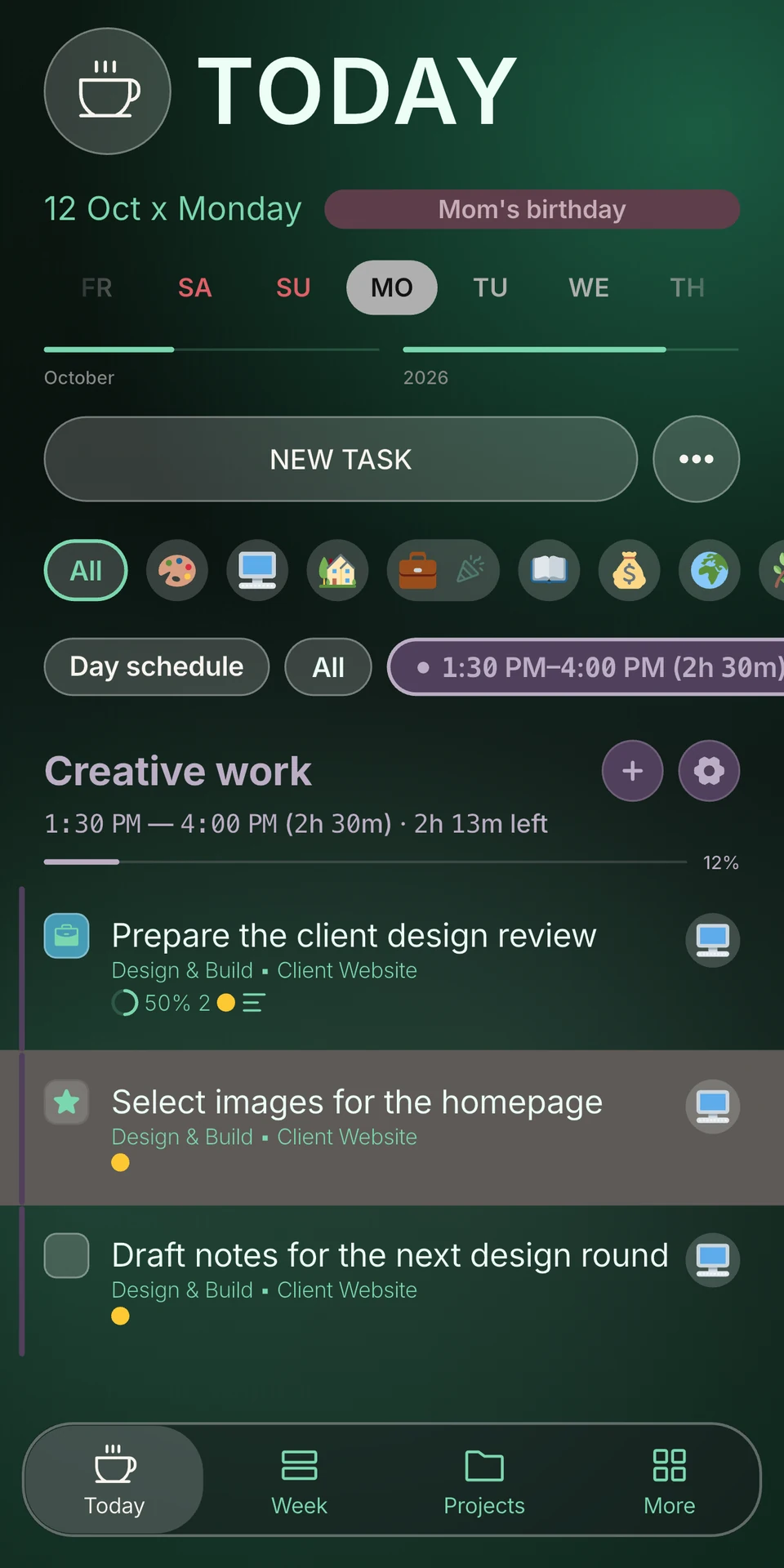The image size is (784, 1568).
Task: Switch to the Week tab
Action: (299, 1480)
